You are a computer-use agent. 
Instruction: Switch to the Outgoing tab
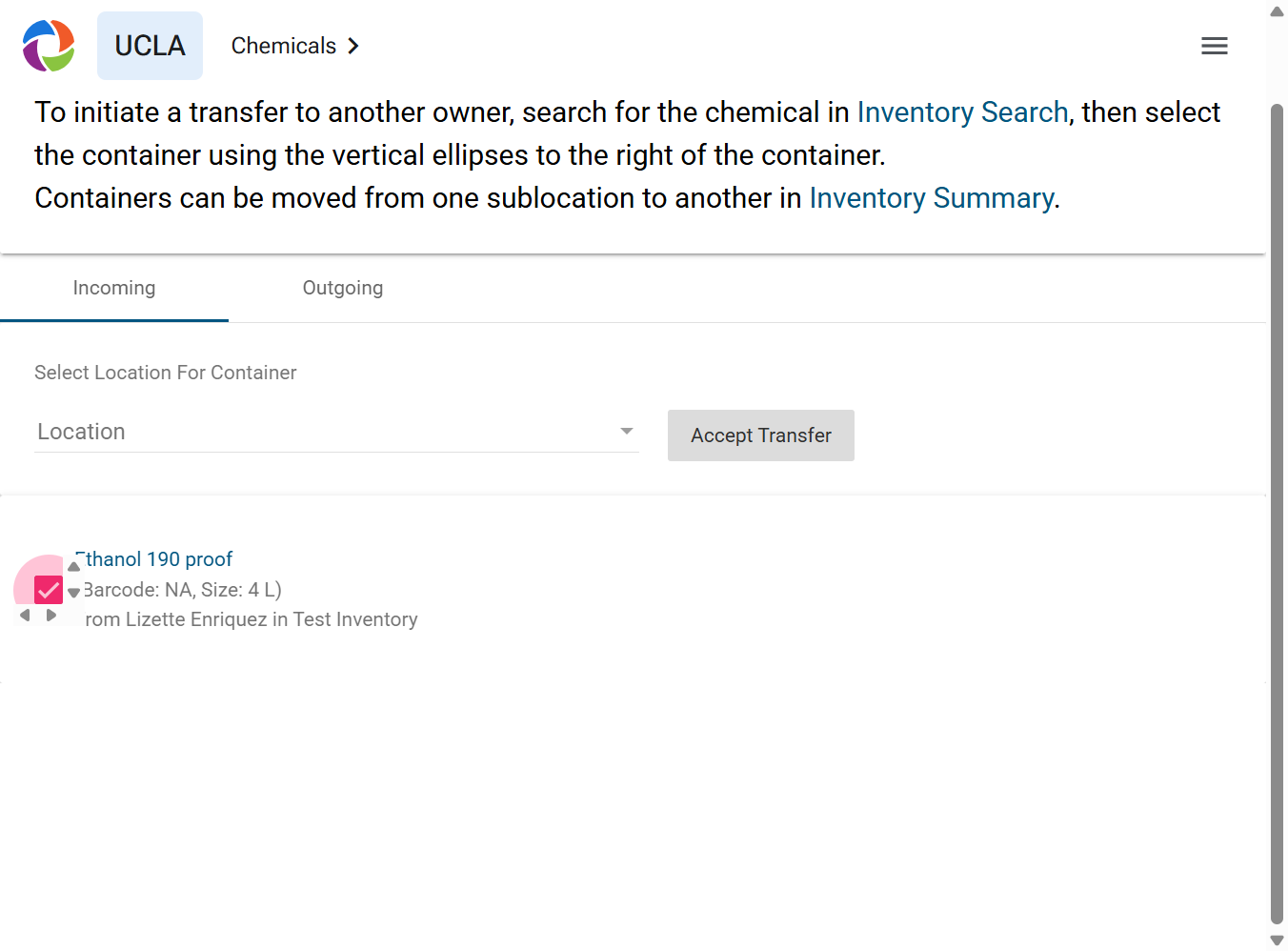pyautogui.click(x=343, y=288)
